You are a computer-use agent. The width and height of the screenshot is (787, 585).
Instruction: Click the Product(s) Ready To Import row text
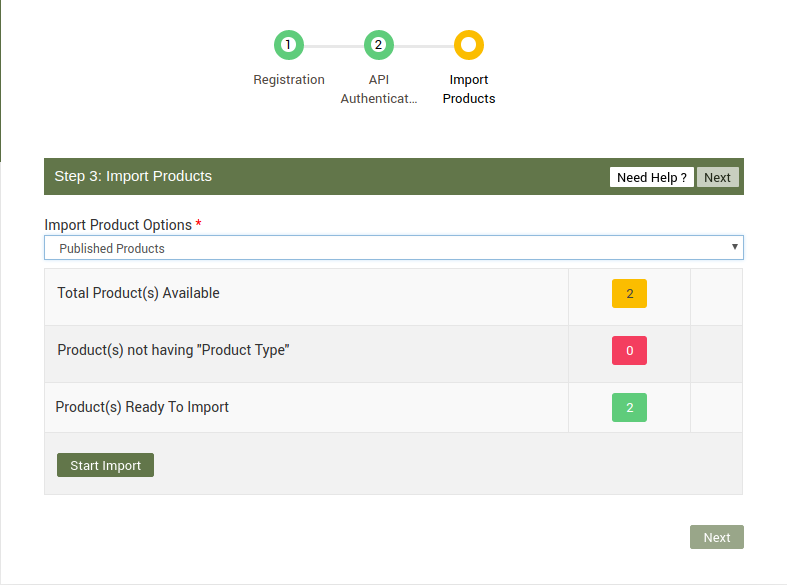click(x=142, y=407)
